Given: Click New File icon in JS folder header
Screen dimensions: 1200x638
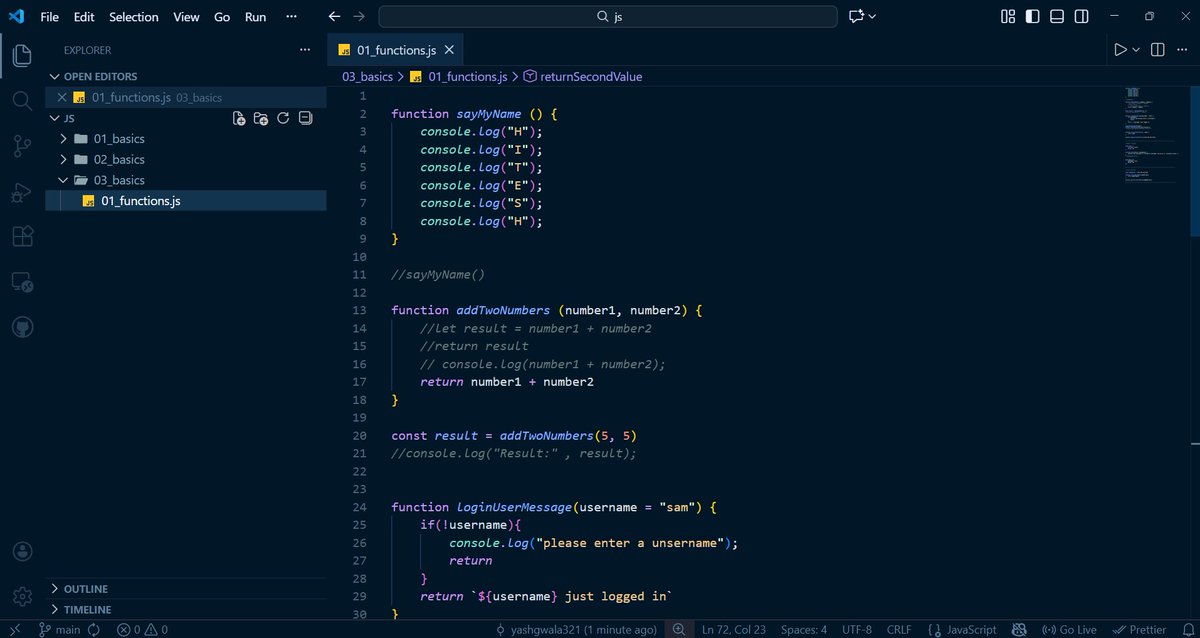Looking at the screenshot, I should click(x=239, y=118).
